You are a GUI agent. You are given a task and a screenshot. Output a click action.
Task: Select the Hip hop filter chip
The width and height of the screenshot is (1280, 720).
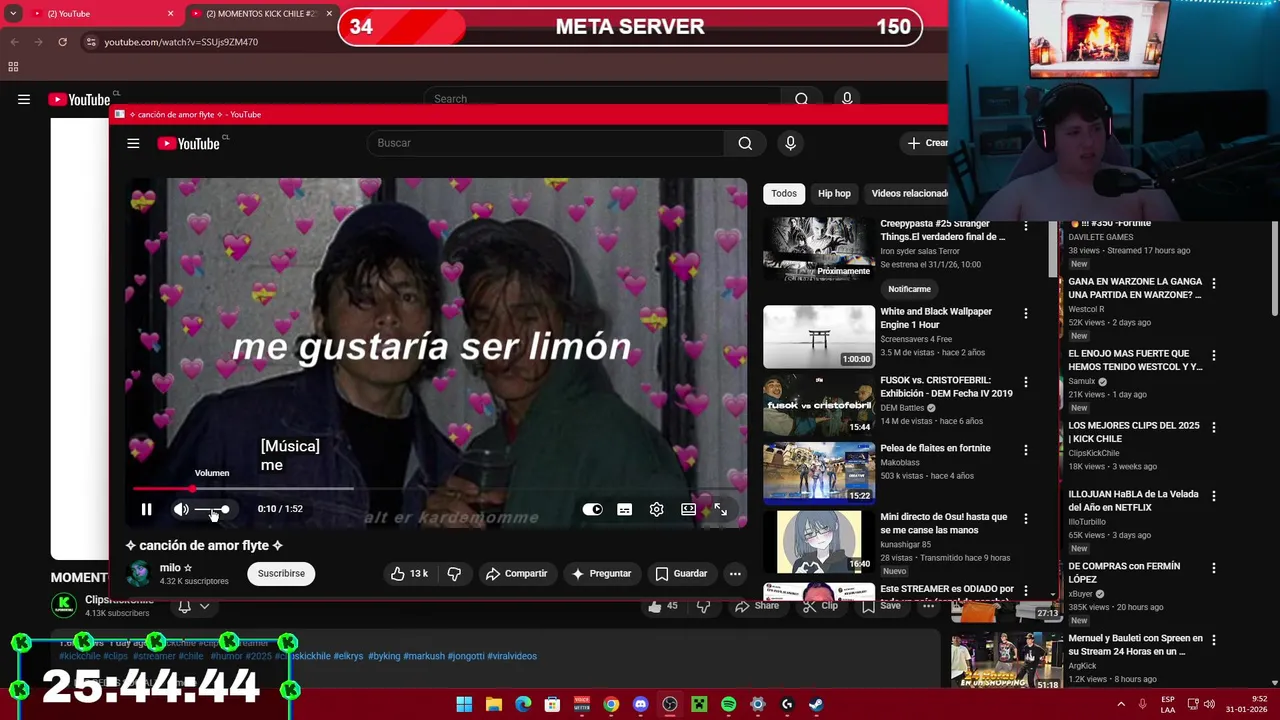pyautogui.click(x=834, y=193)
